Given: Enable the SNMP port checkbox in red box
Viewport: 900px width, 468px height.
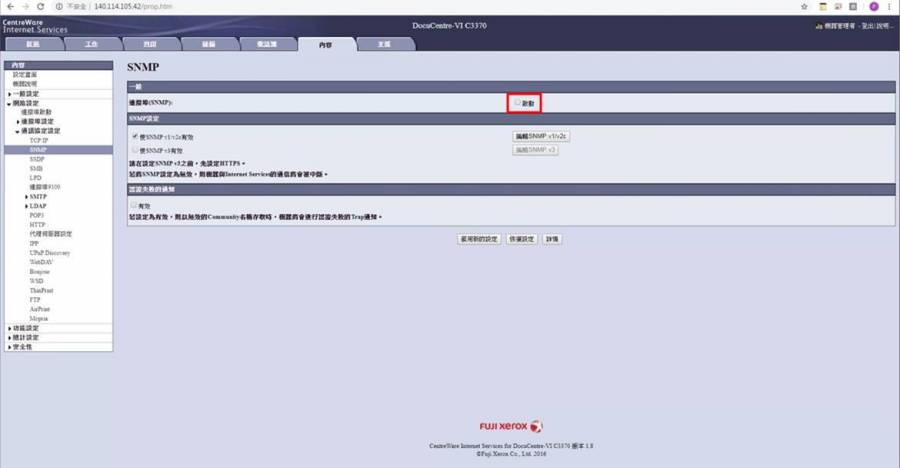Looking at the screenshot, I should pos(517,102).
